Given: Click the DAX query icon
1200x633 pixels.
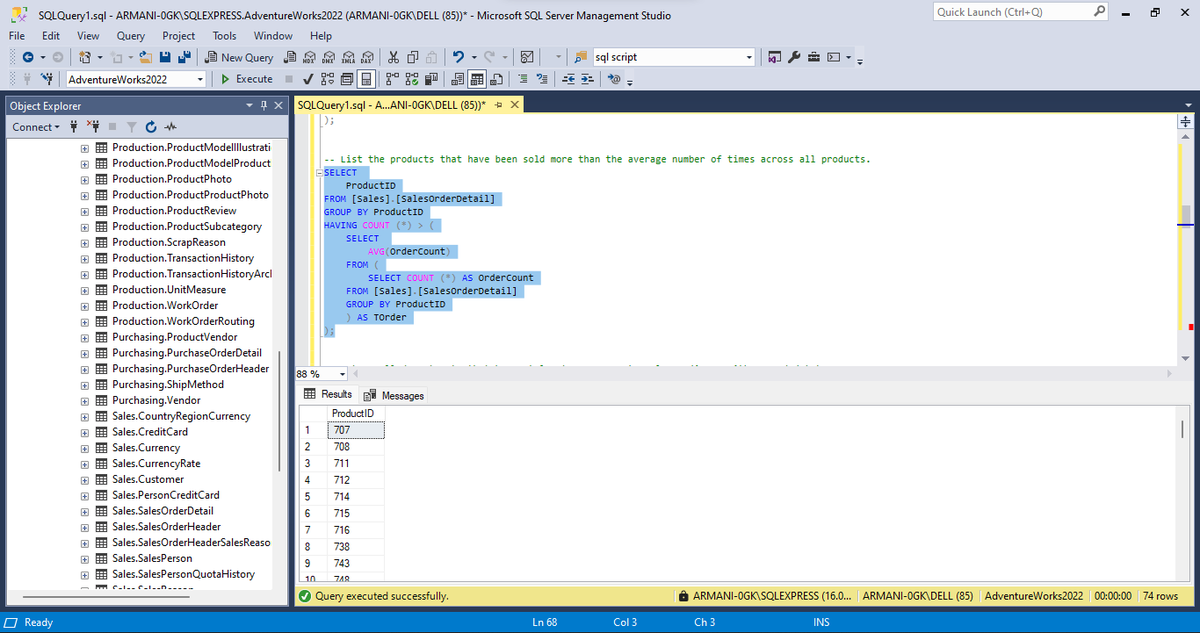Looking at the screenshot, I should (x=368, y=58).
